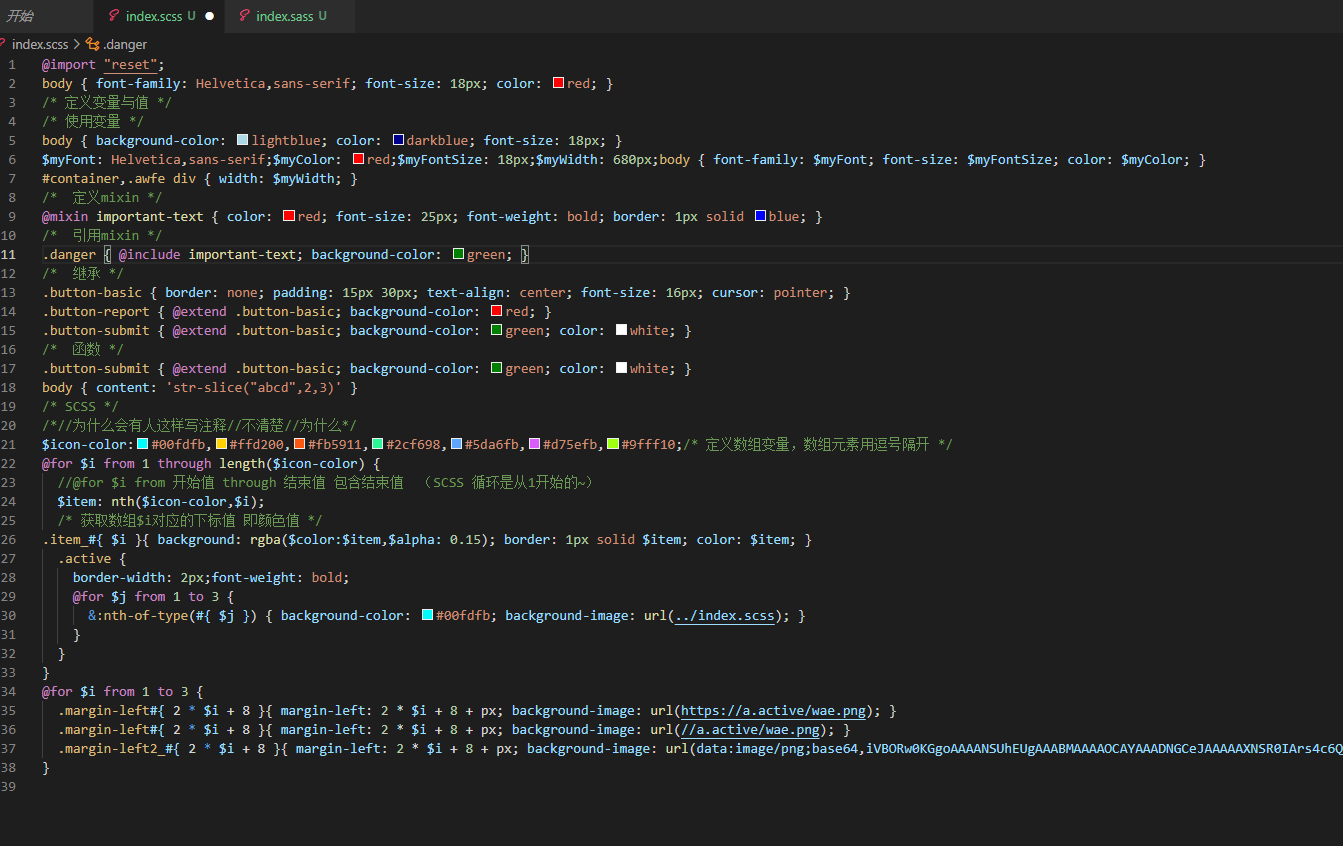Click line number 34 in the gutter
Image resolution: width=1343 pixels, height=846 pixels.
click(x=9, y=692)
